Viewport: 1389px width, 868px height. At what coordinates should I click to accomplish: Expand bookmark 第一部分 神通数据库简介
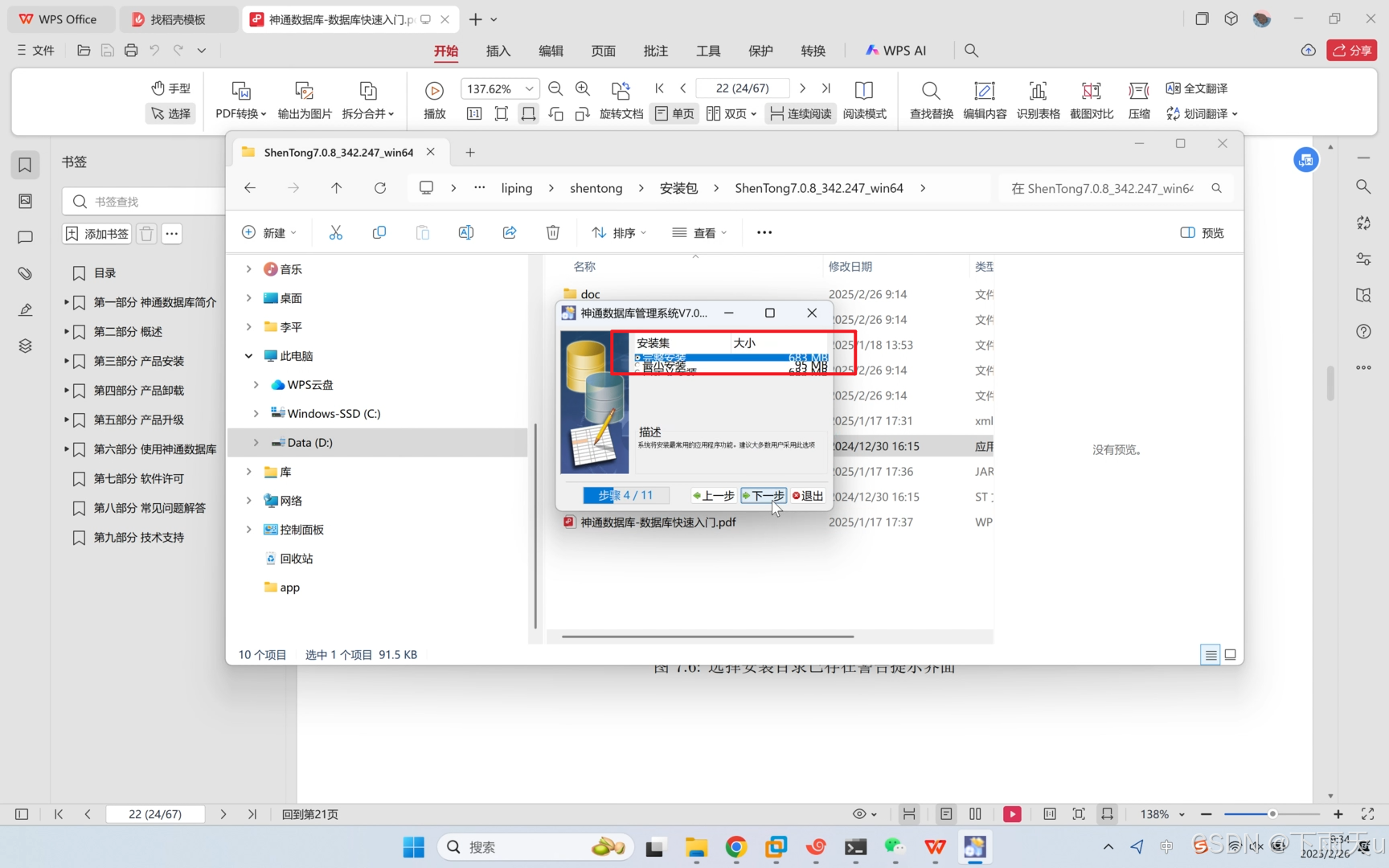pos(66,302)
